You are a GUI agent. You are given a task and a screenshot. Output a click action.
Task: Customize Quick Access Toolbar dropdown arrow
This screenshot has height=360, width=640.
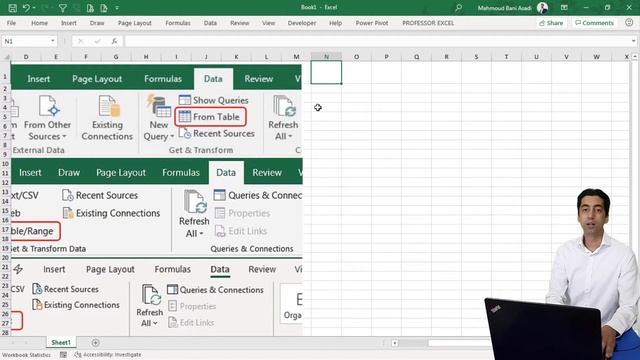point(117,8)
